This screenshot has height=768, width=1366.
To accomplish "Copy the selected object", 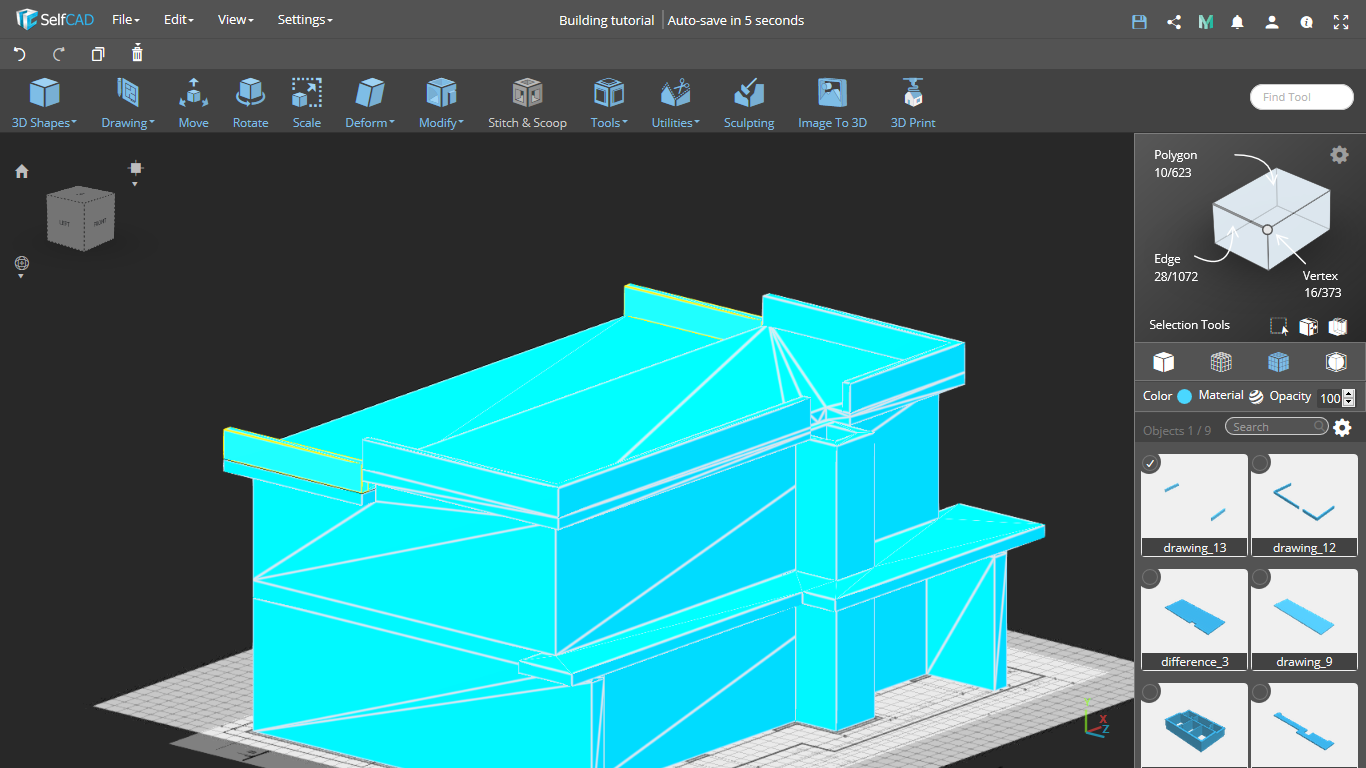I will click(98, 54).
